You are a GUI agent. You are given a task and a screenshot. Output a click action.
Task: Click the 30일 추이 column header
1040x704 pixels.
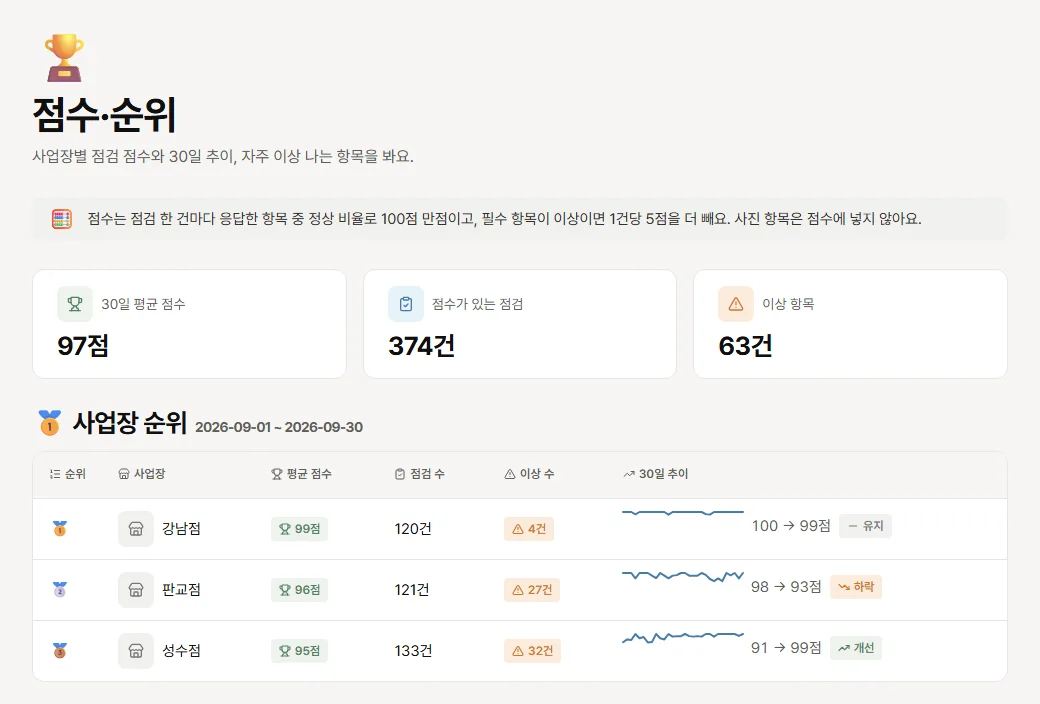[656, 474]
